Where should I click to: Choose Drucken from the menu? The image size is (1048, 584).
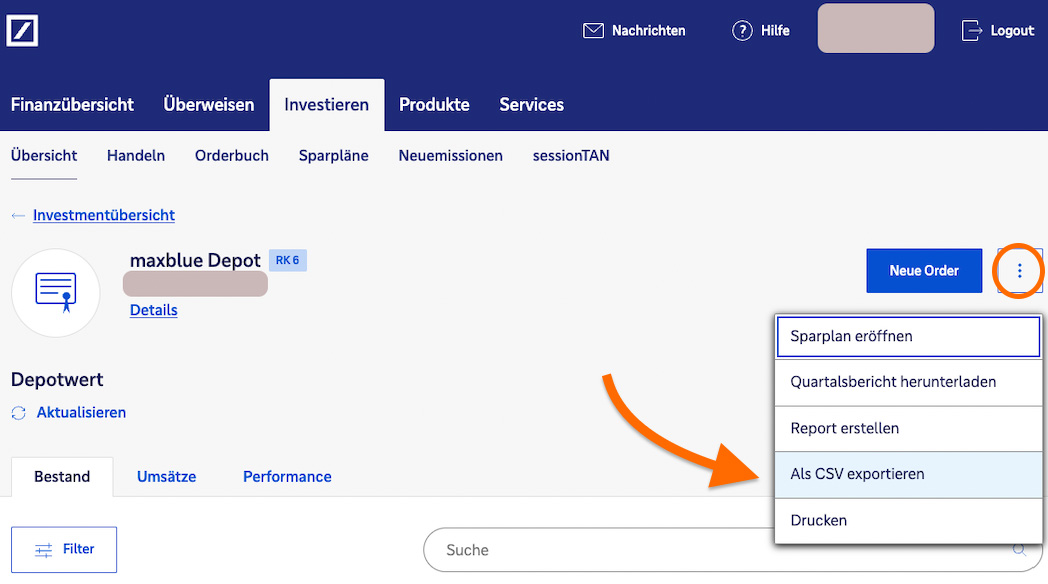908,521
